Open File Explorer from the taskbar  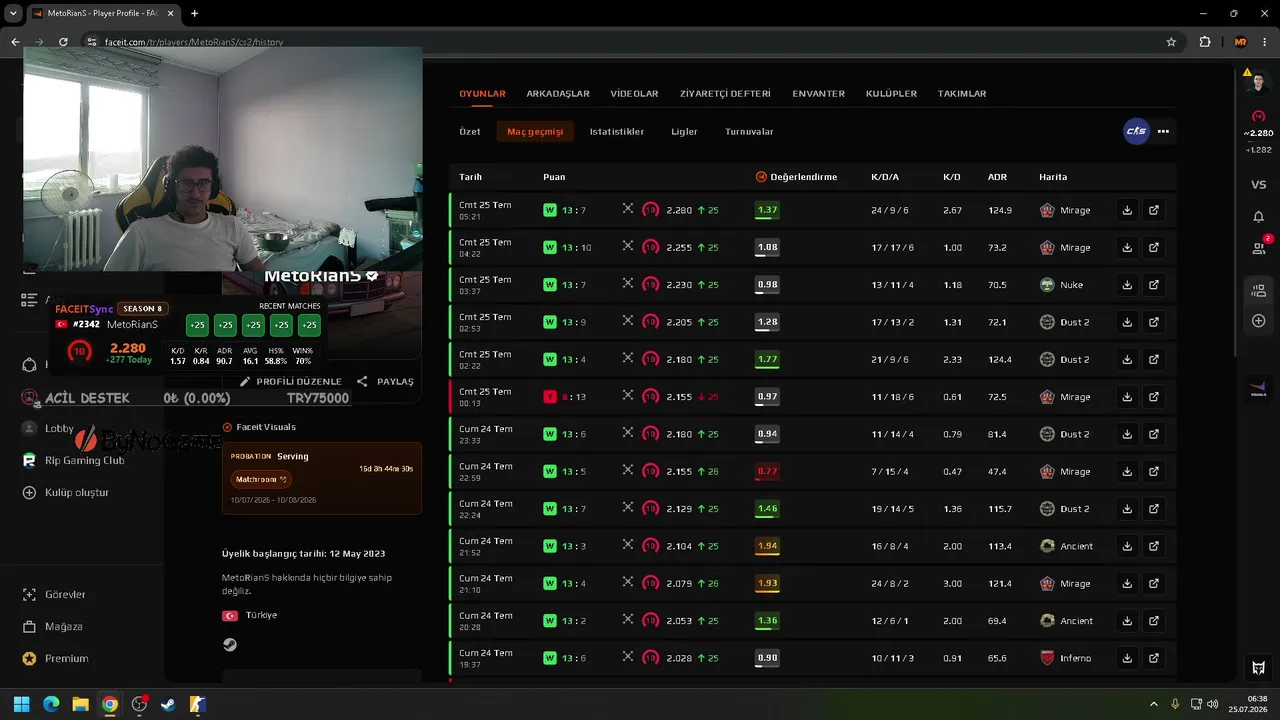(x=80, y=704)
